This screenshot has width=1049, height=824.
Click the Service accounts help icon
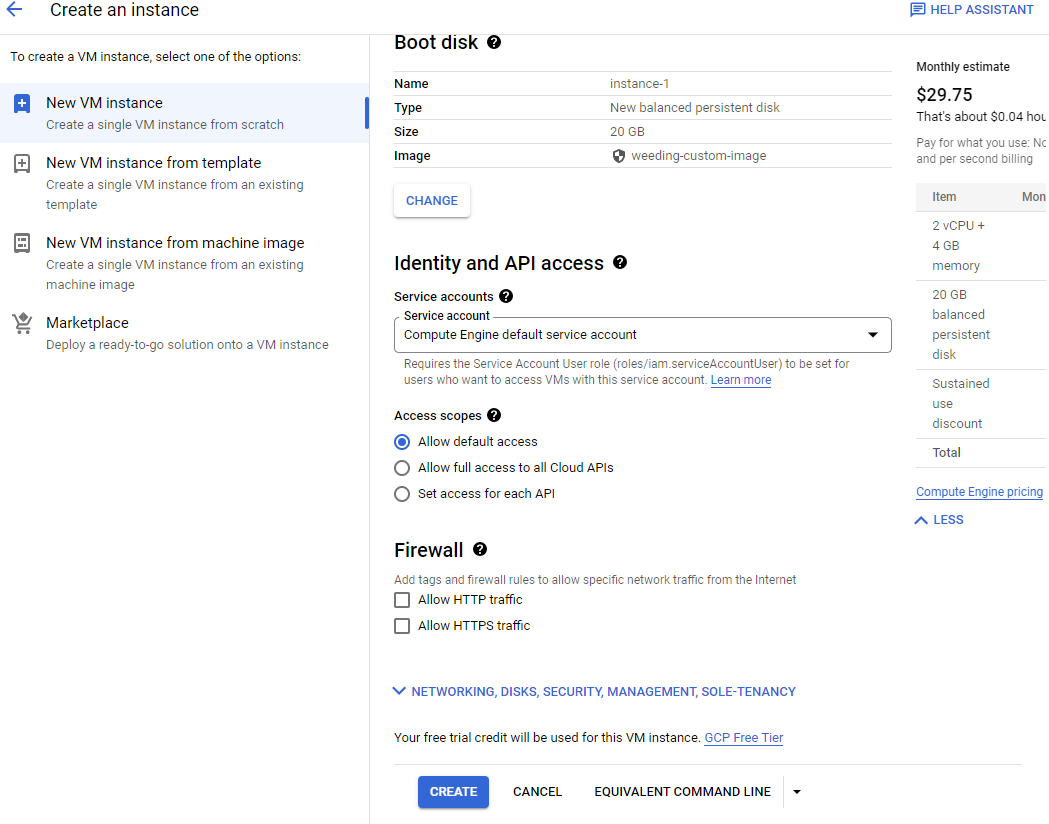click(x=506, y=296)
